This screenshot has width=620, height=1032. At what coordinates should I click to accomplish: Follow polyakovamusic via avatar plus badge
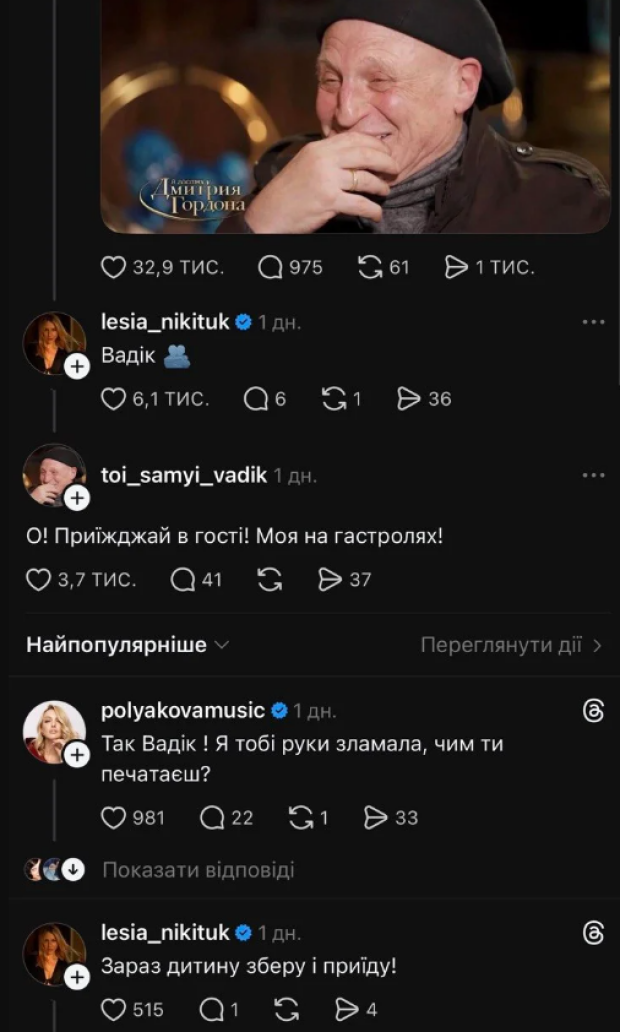tap(77, 757)
